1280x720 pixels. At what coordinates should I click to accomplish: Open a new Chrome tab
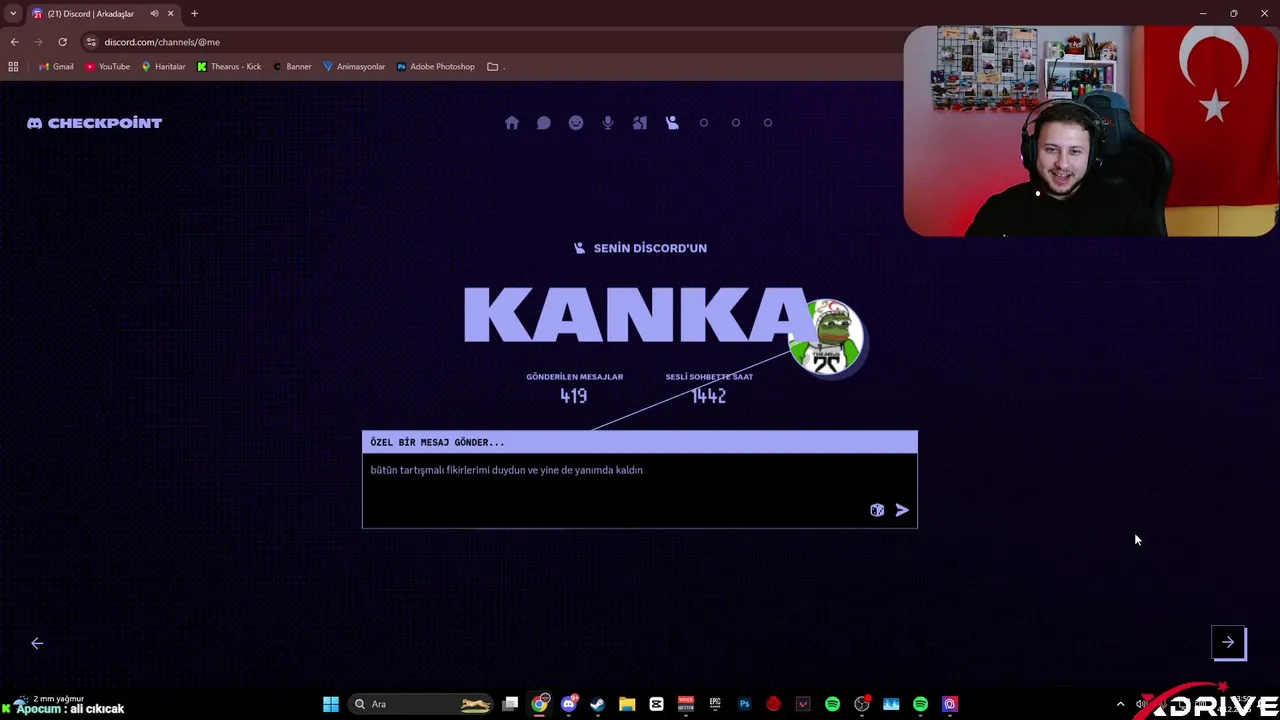pos(195,14)
